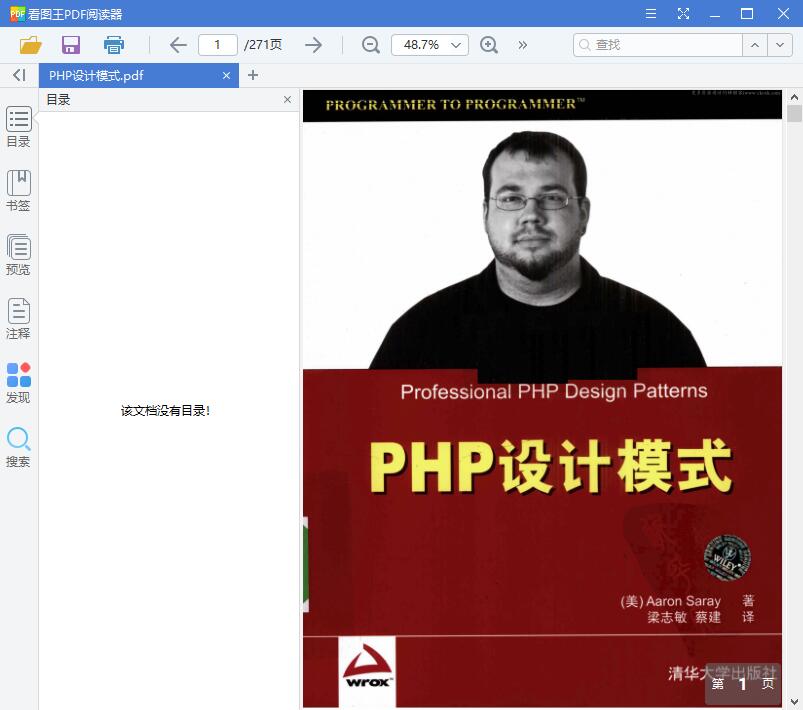Find previous match with up arrow

(754, 45)
